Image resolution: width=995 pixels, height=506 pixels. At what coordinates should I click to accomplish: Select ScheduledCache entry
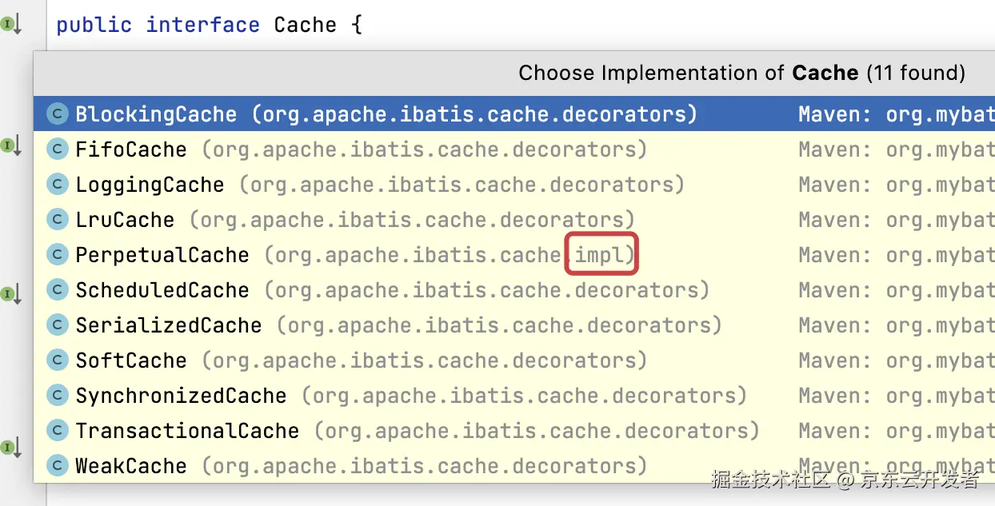click(514, 290)
